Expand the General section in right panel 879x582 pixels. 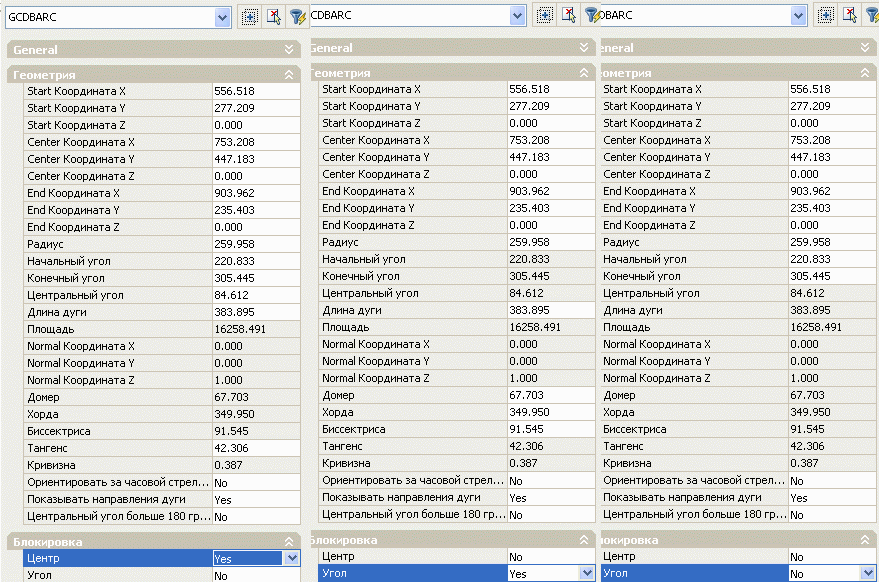click(x=866, y=47)
